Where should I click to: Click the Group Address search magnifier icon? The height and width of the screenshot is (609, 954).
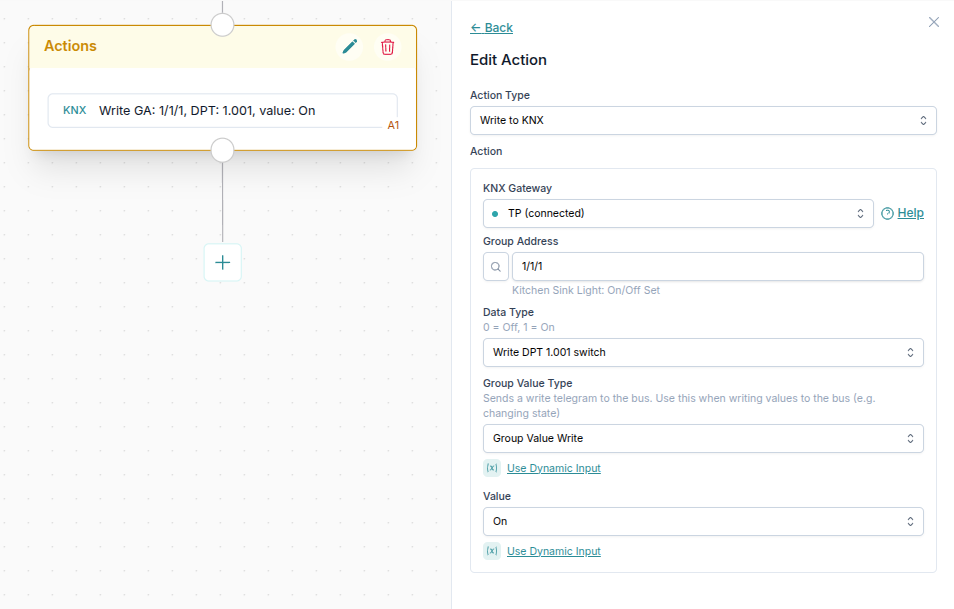click(496, 267)
